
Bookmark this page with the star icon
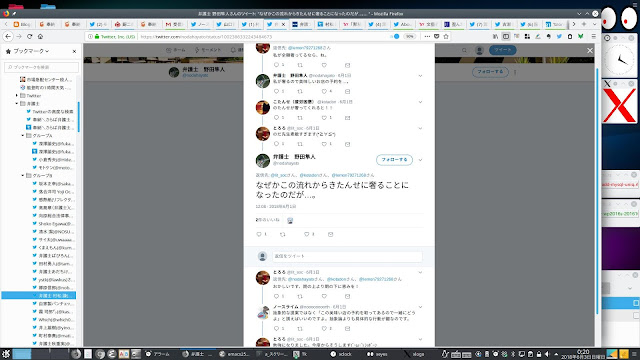pyautogui.click(x=446, y=36)
